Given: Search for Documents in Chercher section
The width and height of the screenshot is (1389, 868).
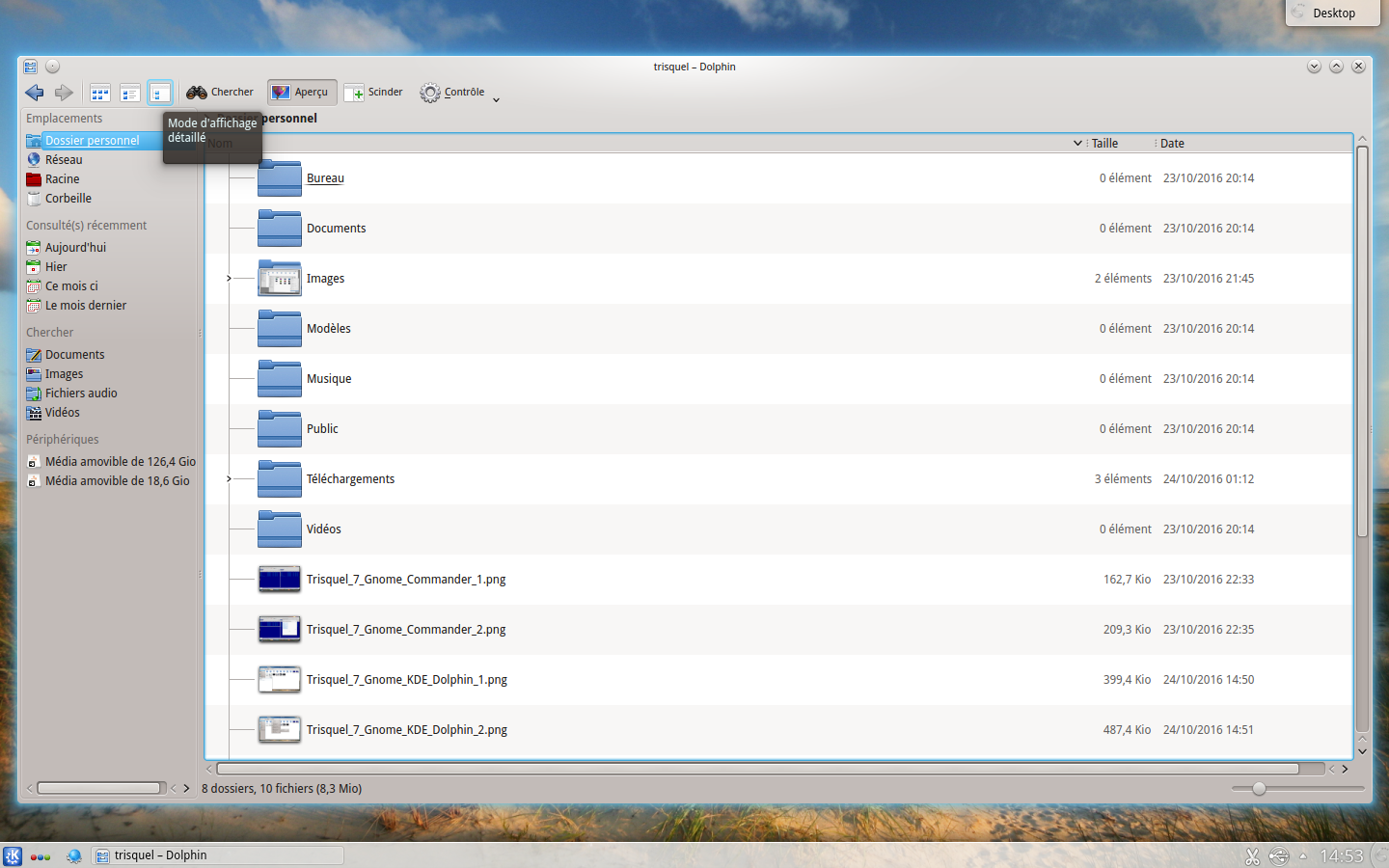Looking at the screenshot, I should (x=74, y=355).
